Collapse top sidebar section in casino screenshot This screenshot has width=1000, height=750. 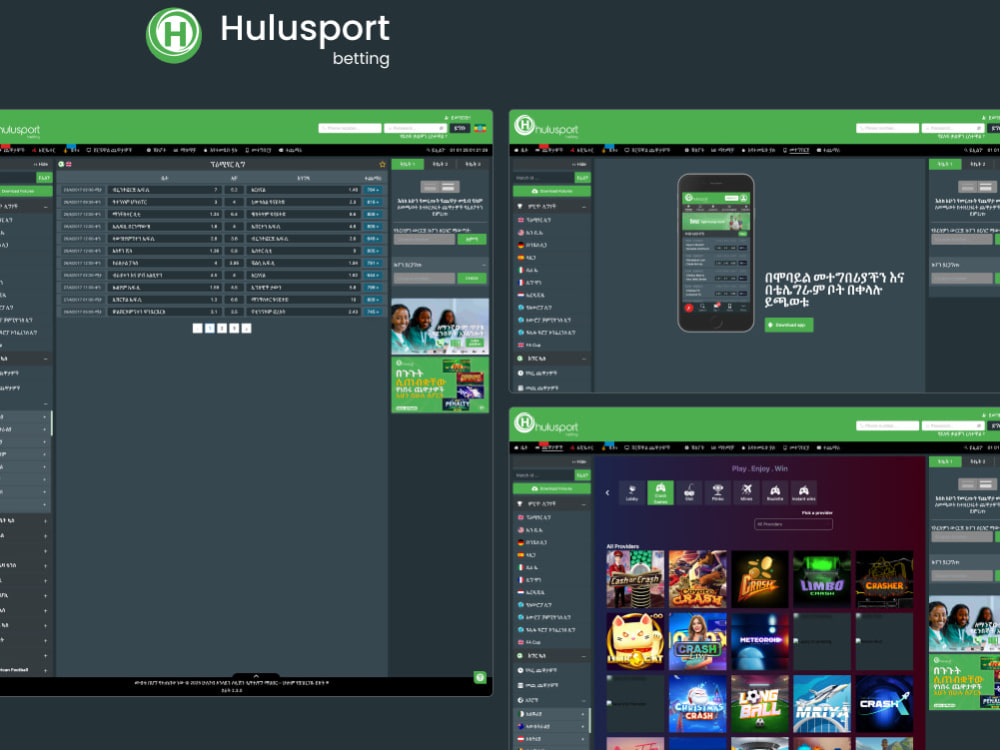coord(584,504)
